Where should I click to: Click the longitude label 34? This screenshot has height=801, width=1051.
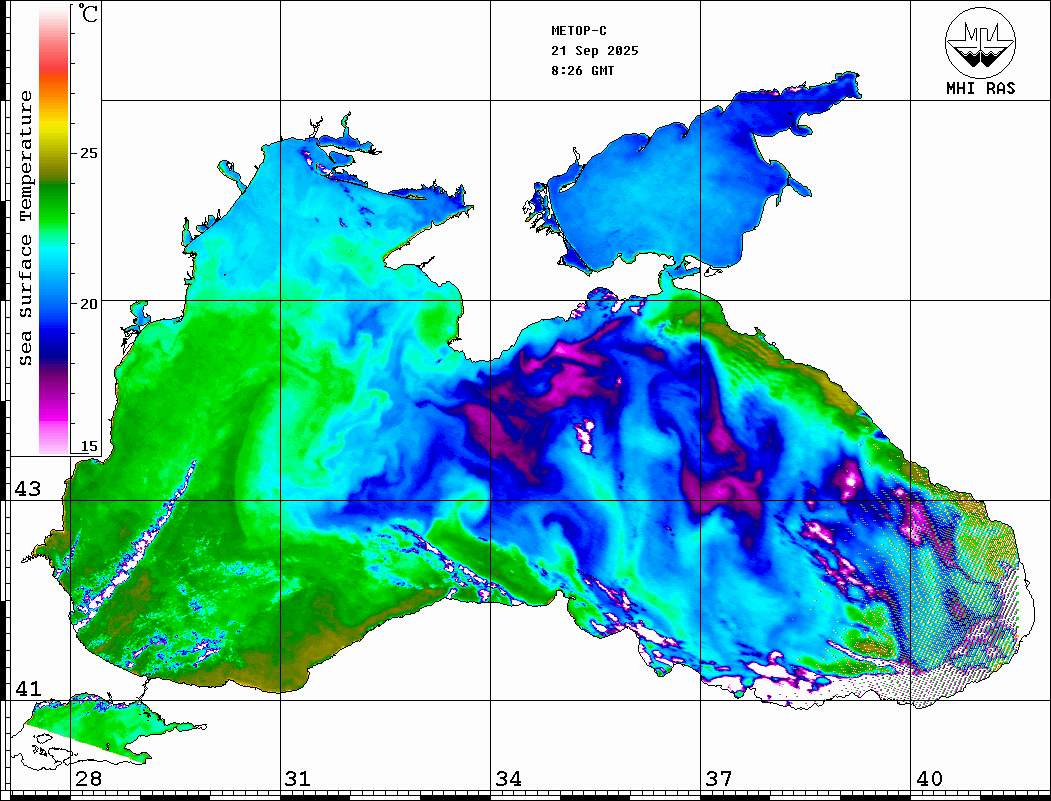coord(508,779)
